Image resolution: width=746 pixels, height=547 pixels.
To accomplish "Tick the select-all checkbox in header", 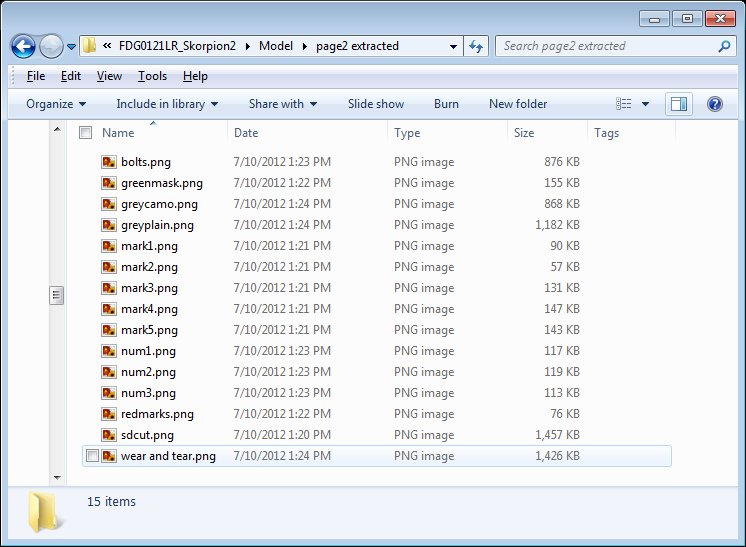I will [x=86, y=133].
